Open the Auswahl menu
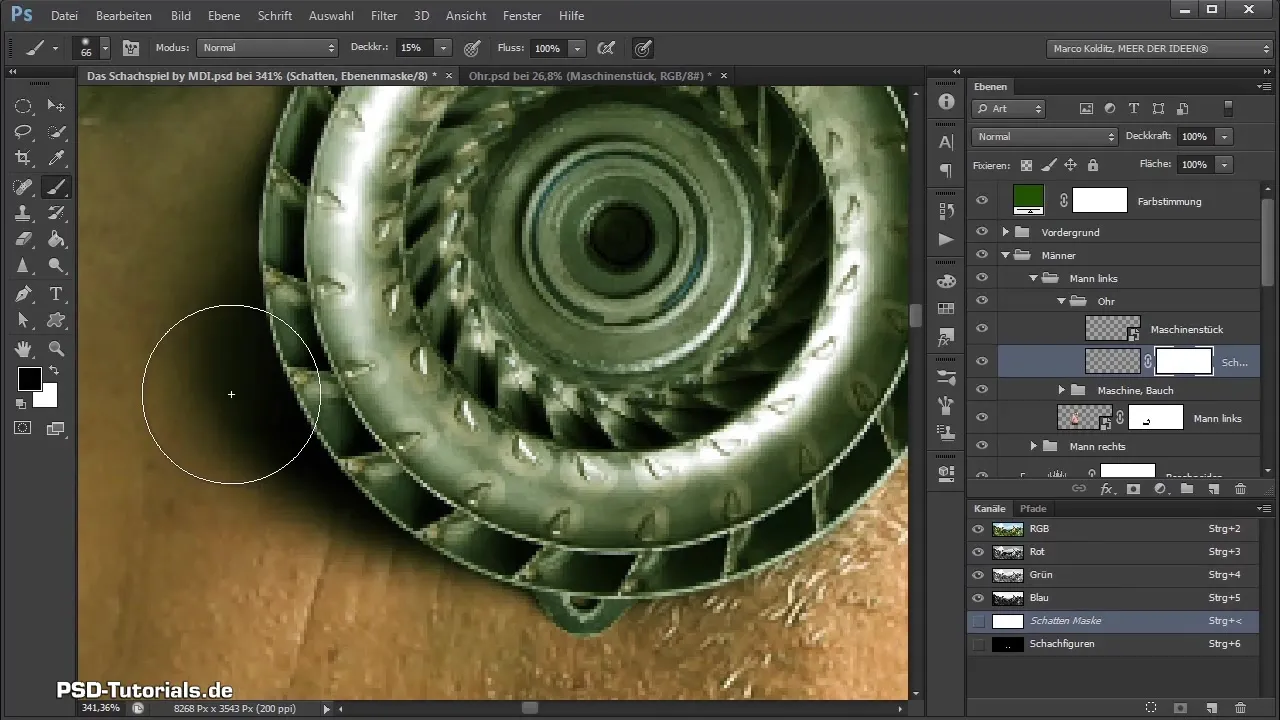The width and height of the screenshot is (1280, 720). [331, 16]
